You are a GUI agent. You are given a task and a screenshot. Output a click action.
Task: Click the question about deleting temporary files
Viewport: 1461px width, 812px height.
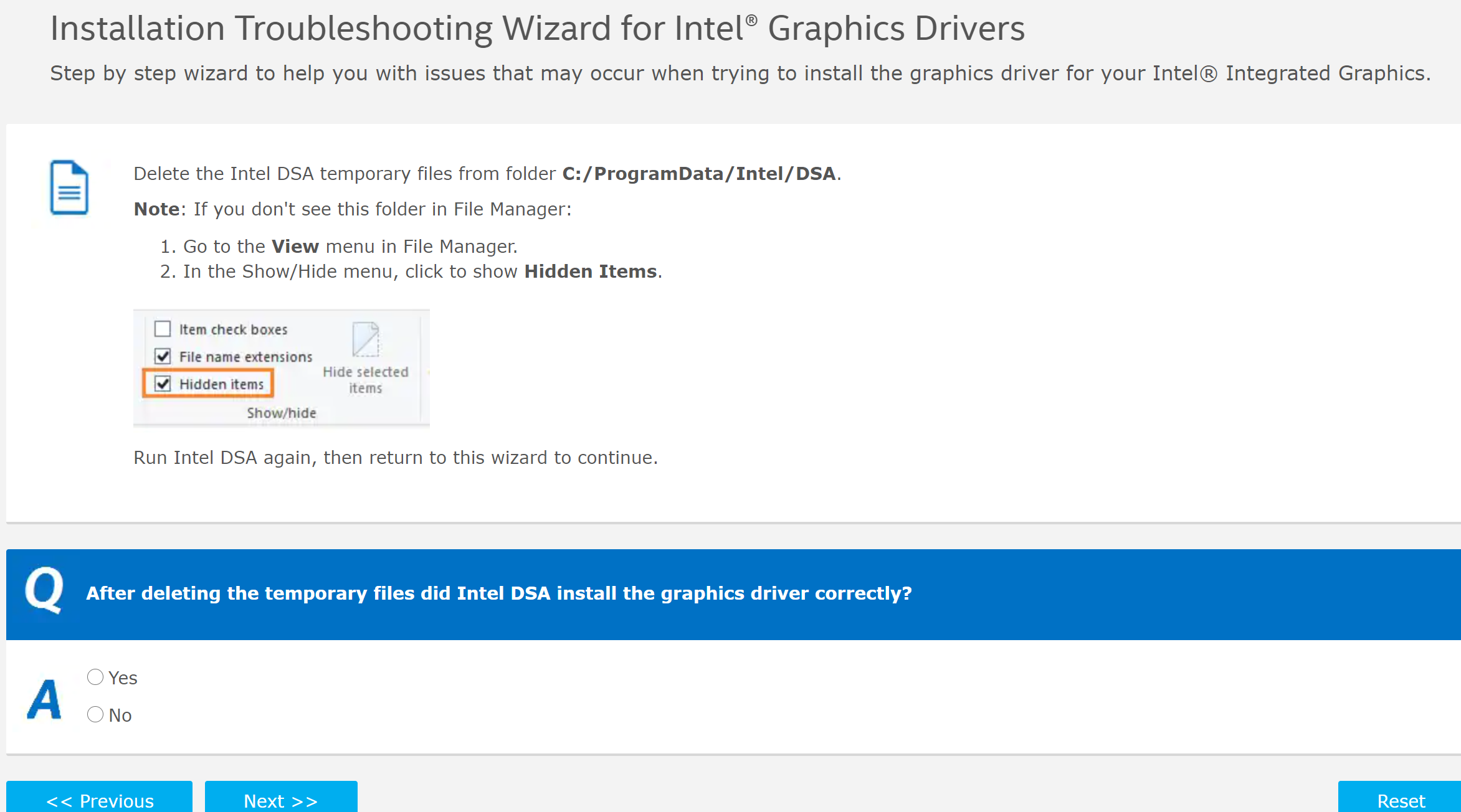point(498,593)
